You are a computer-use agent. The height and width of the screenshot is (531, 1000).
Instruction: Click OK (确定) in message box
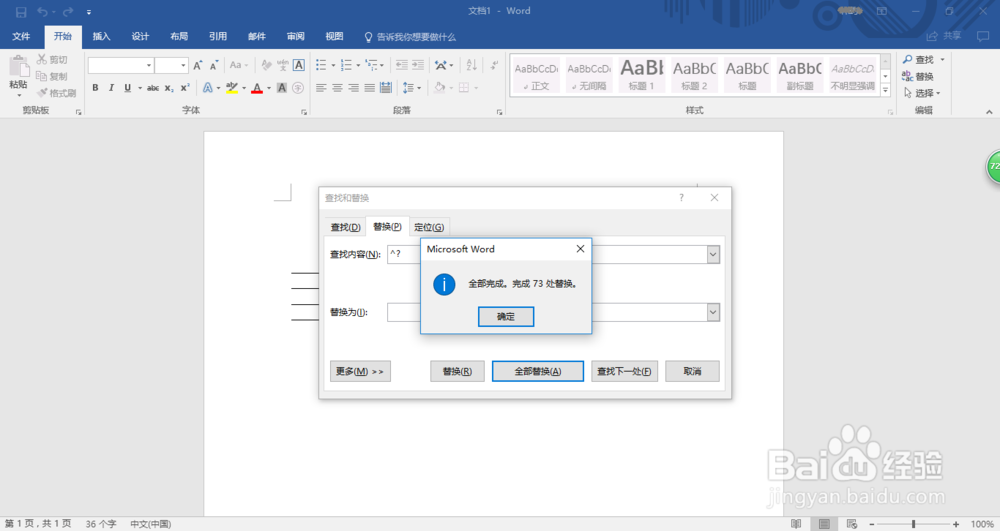click(x=506, y=316)
